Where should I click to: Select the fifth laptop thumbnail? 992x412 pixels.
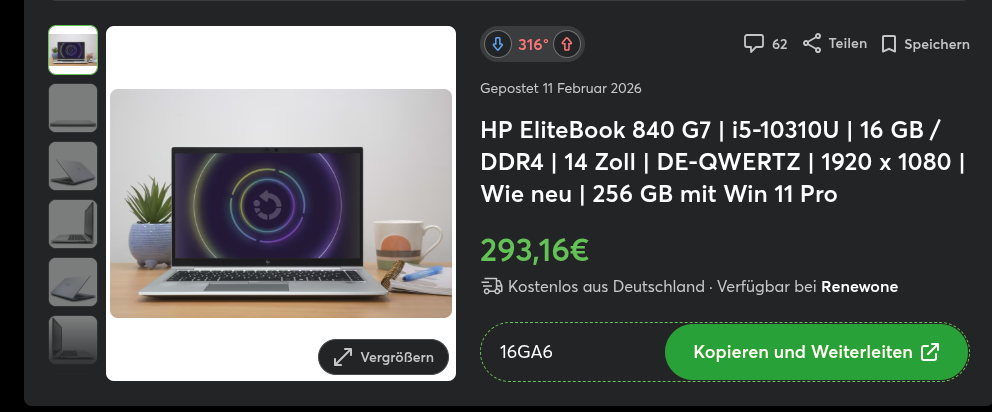[73, 282]
